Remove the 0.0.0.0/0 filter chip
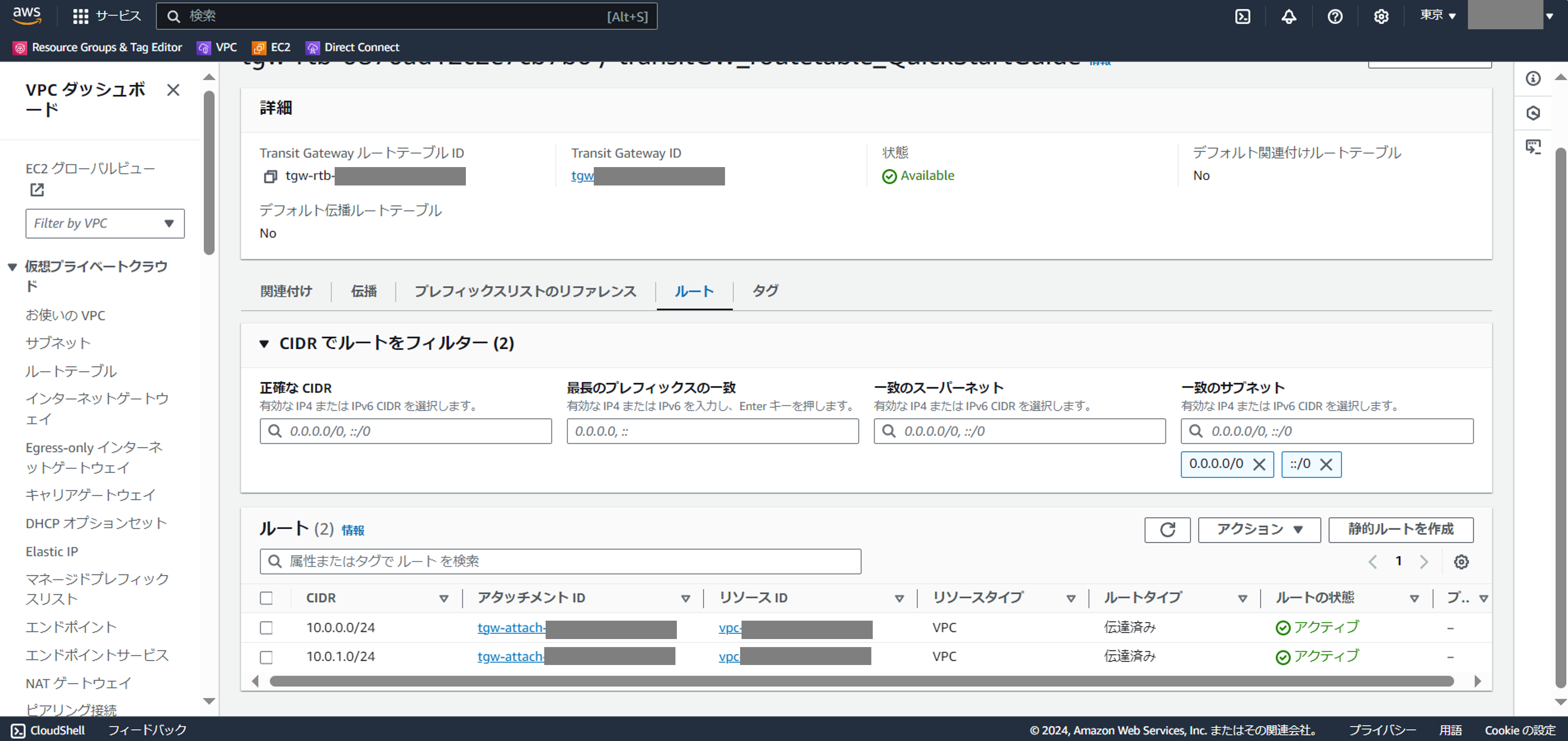Viewport: 1568px width, 741px height. (1259, 464)
